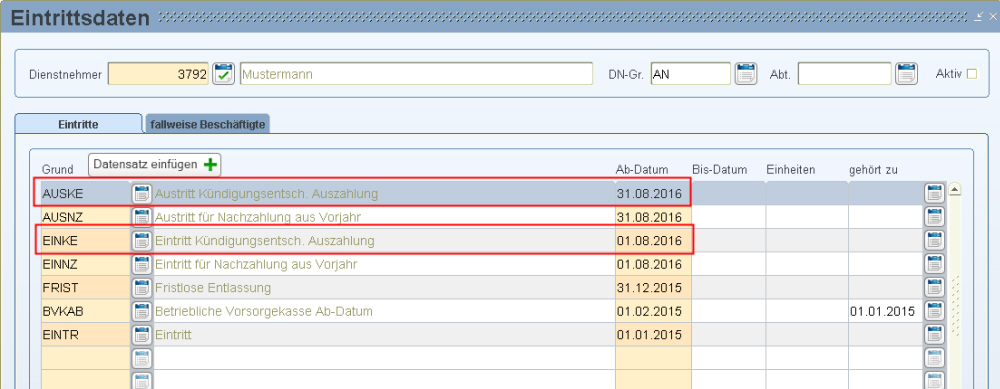Click Bis-Datum cell in AUSKE row
Screen dimensions: 1000x389
click(x=728, y=193)
